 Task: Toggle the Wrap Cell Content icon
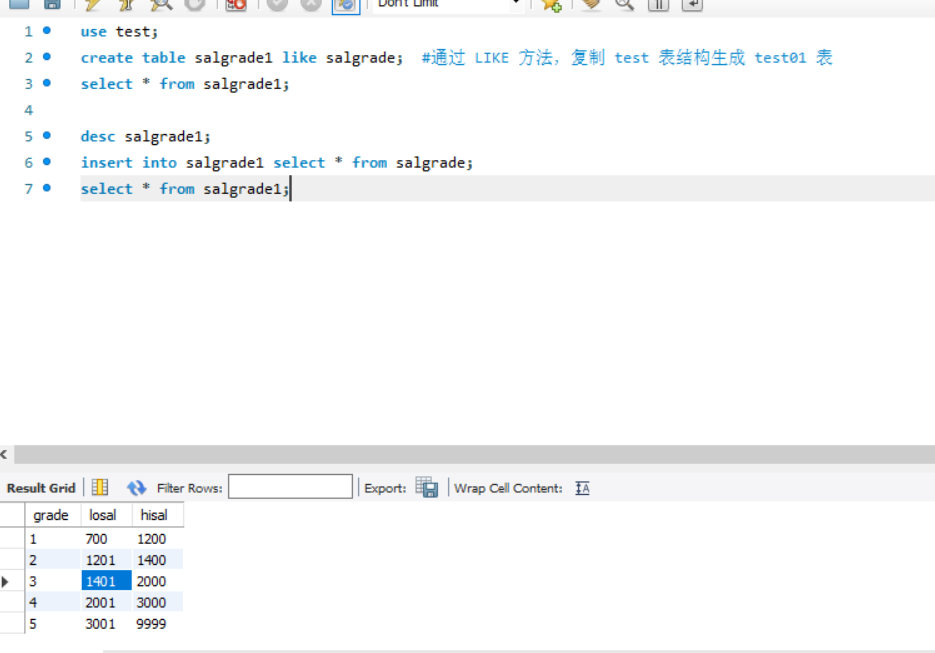point(582,488)
